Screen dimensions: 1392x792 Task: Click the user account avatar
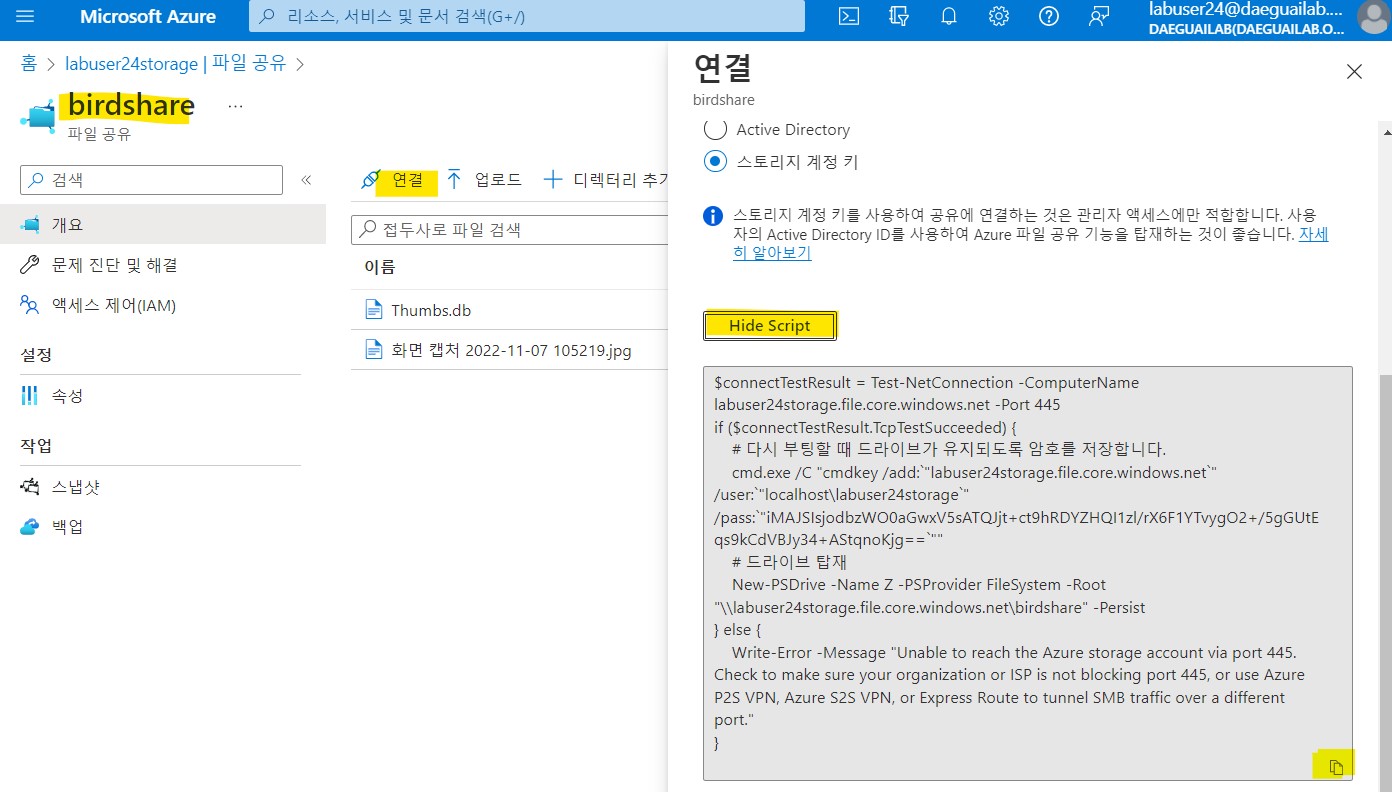point(1372,17)
